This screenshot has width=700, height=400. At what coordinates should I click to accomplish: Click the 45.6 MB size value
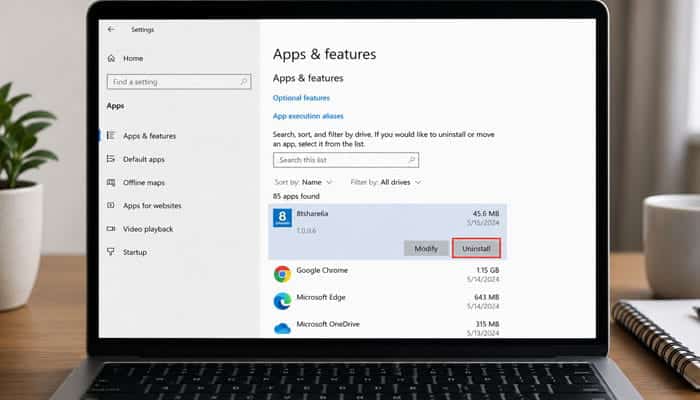(486, 213)
